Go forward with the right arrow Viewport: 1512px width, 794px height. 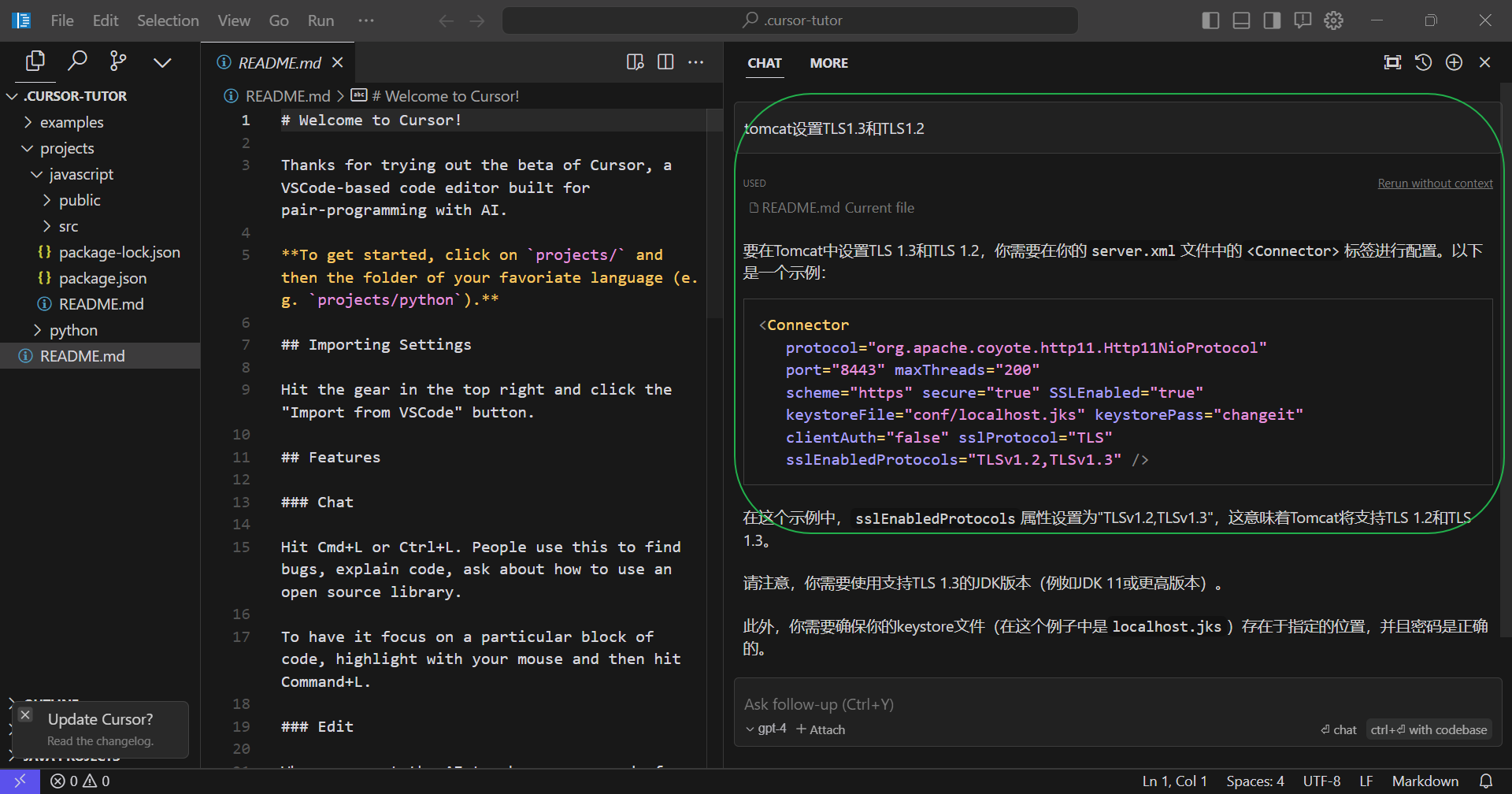(x=477, y=20)
